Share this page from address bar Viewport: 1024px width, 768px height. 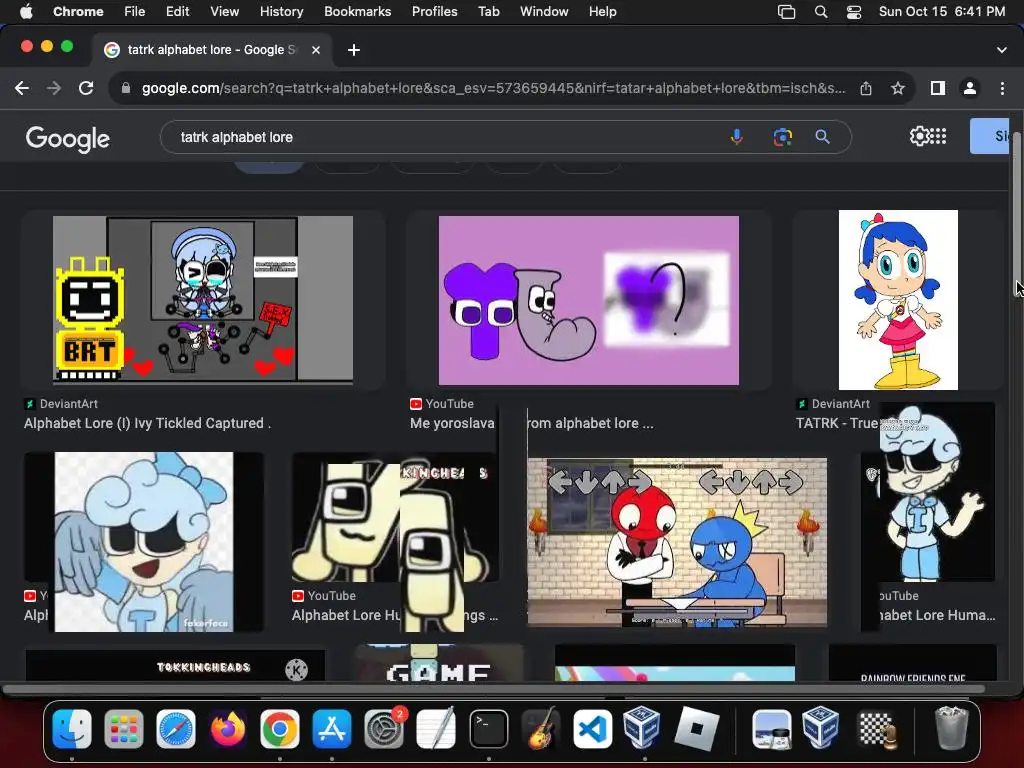click(866, 88)
